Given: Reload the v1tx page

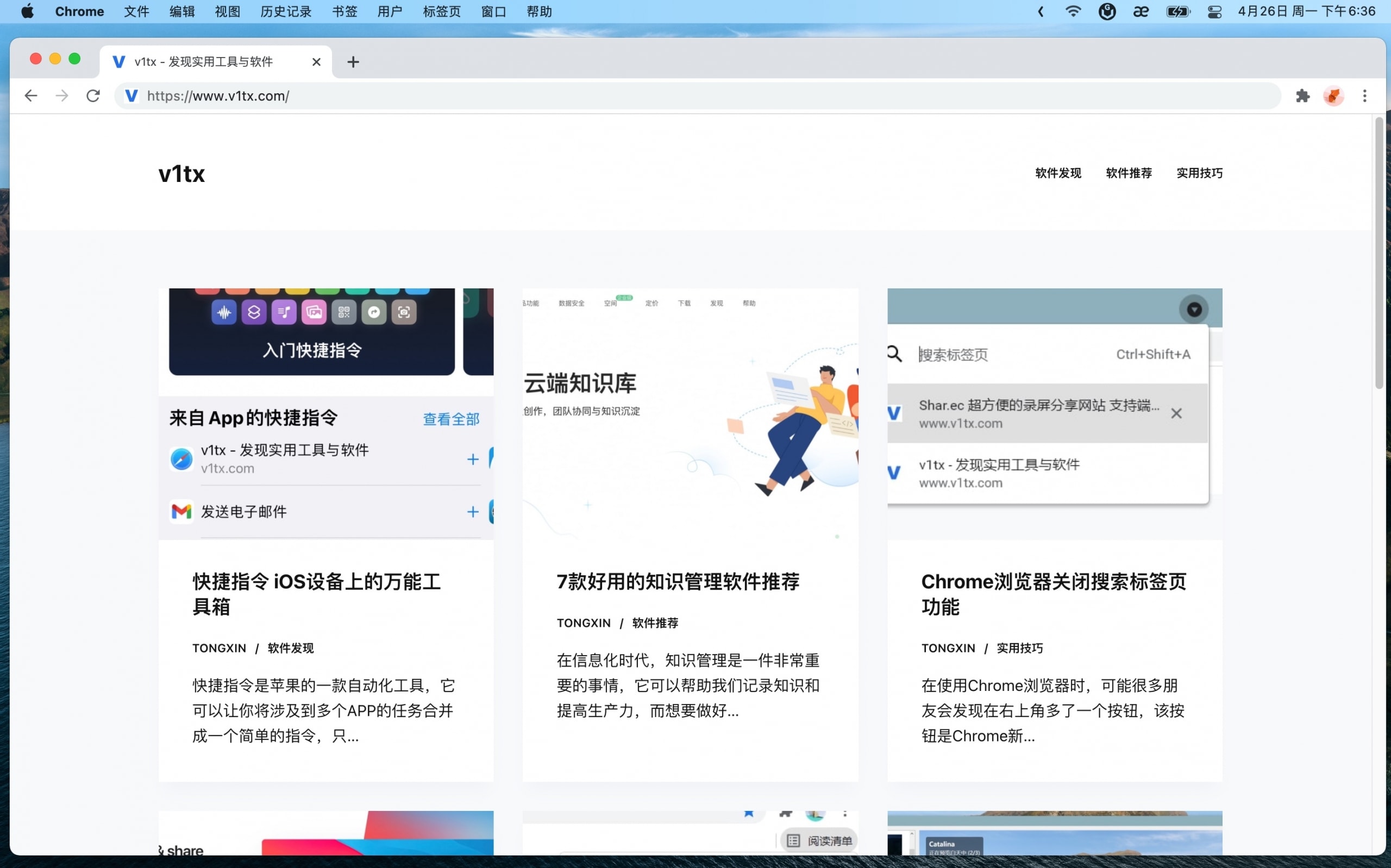Looking at the screenshot, I should (x=93, y=96).
